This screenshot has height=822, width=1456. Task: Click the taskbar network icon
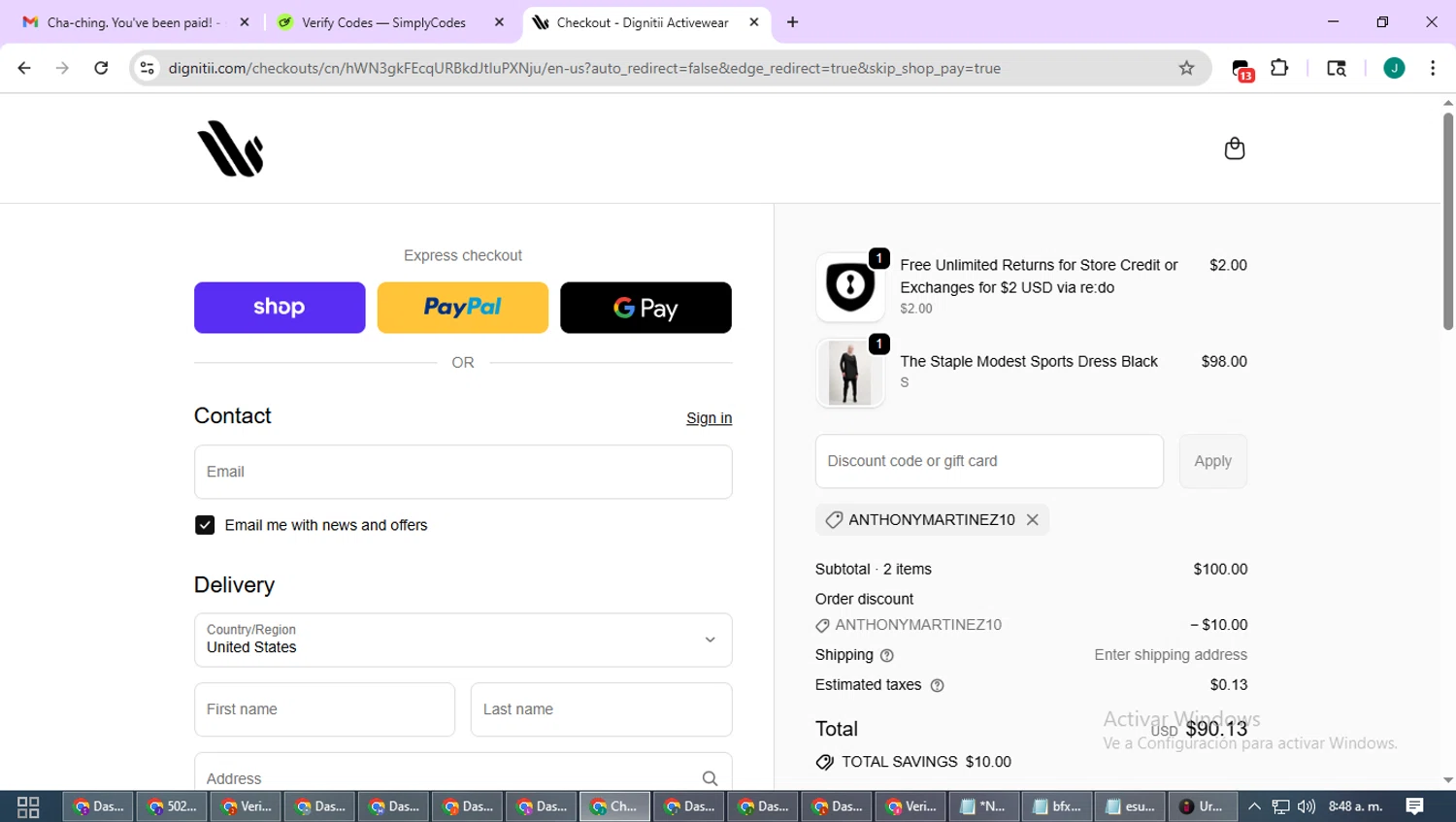coord(1281,806)
